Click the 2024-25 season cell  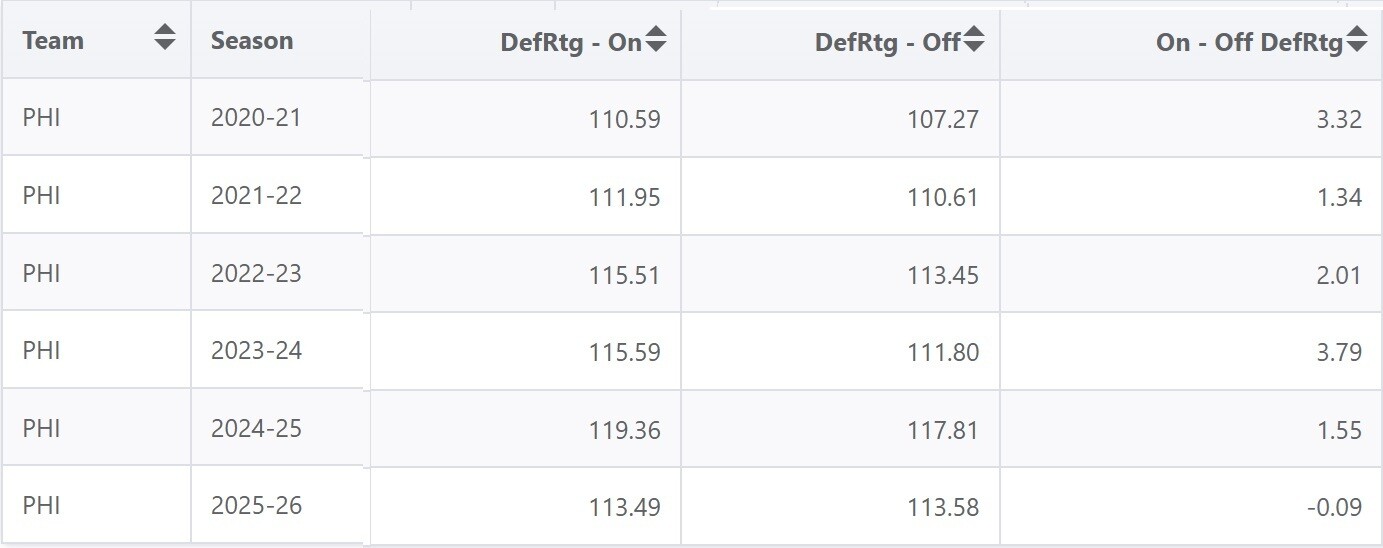tap(256, 428)
